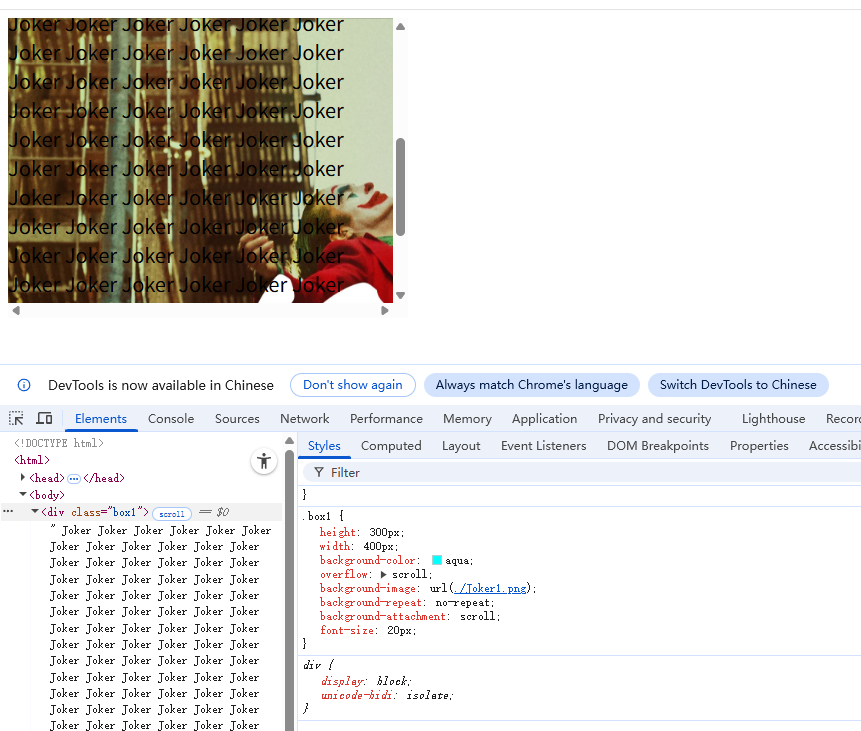The height and width of the screenshot is (731, 861).
Task: Click Always match Chrome's language
Action: click(532, 384)
